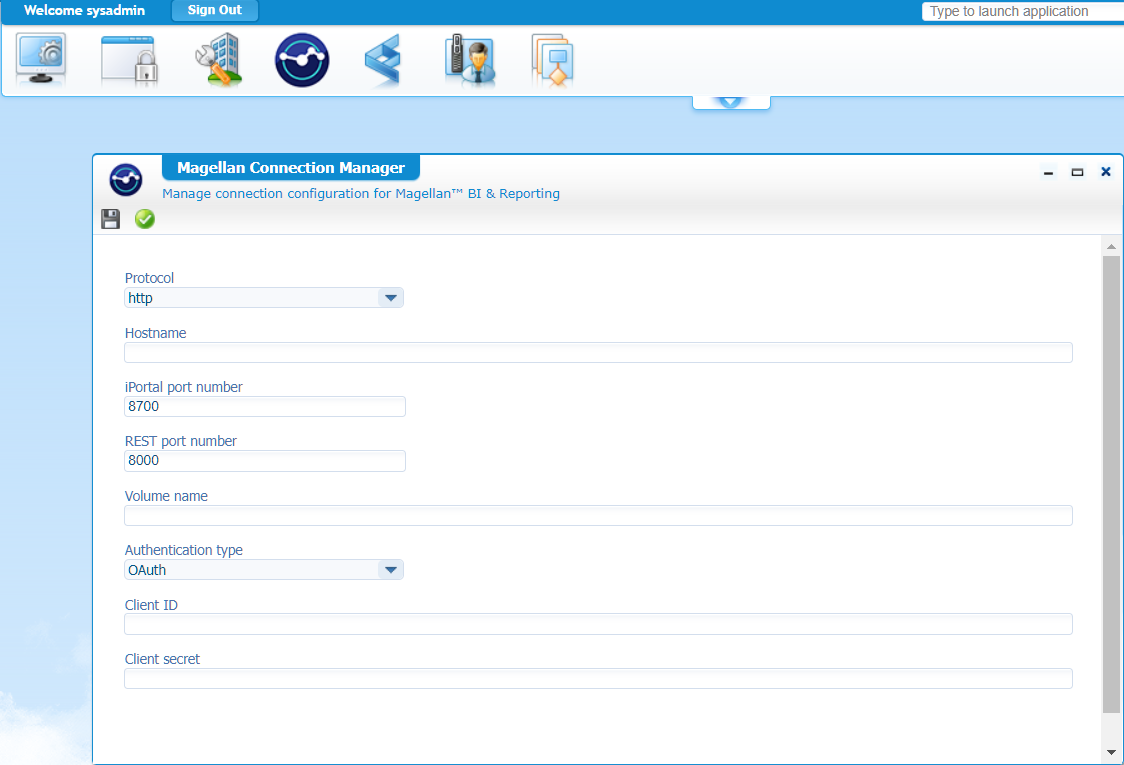Open the Authentication type dropdown
This screenshot has height=765, width=1124.
coord(390,570)
